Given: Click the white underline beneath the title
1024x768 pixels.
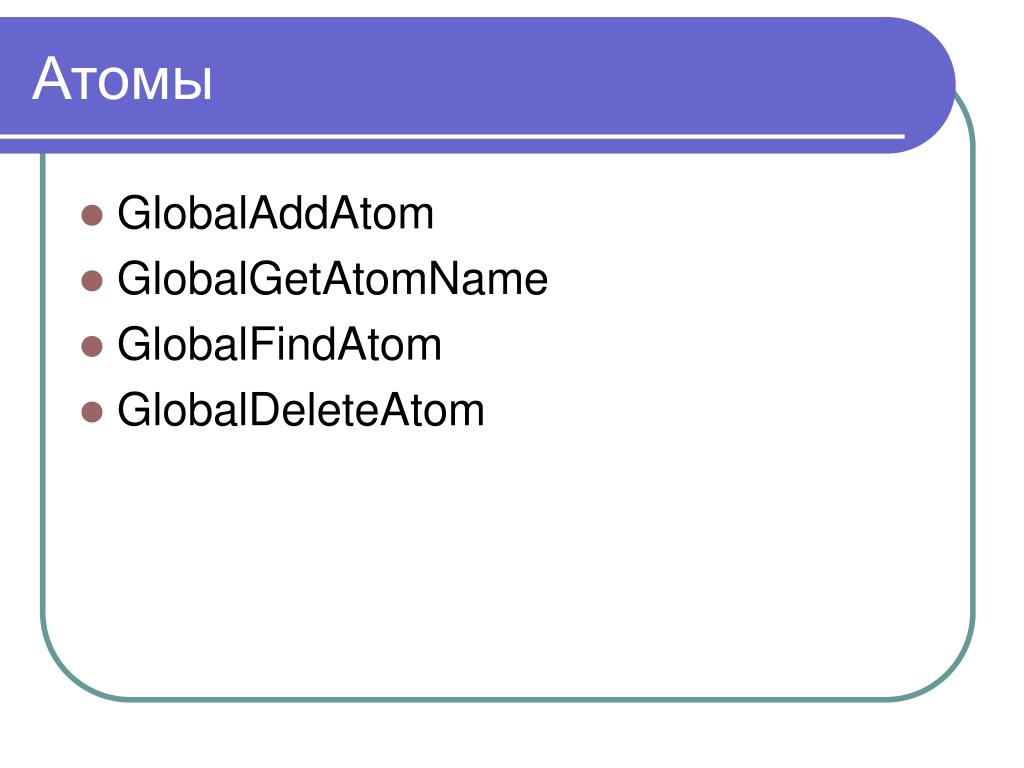Looking at the screenshot, I should (452, 136).
